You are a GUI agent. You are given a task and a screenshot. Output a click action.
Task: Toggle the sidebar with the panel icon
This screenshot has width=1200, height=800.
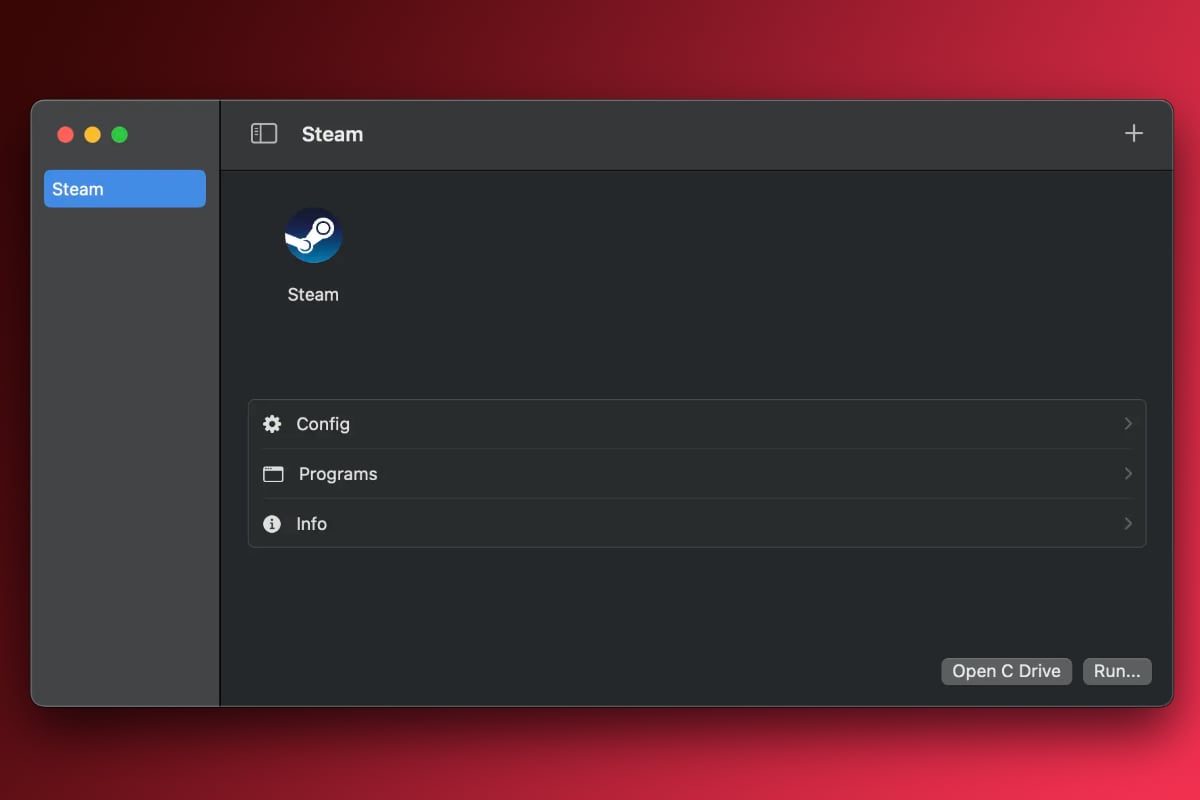point(264,134)
